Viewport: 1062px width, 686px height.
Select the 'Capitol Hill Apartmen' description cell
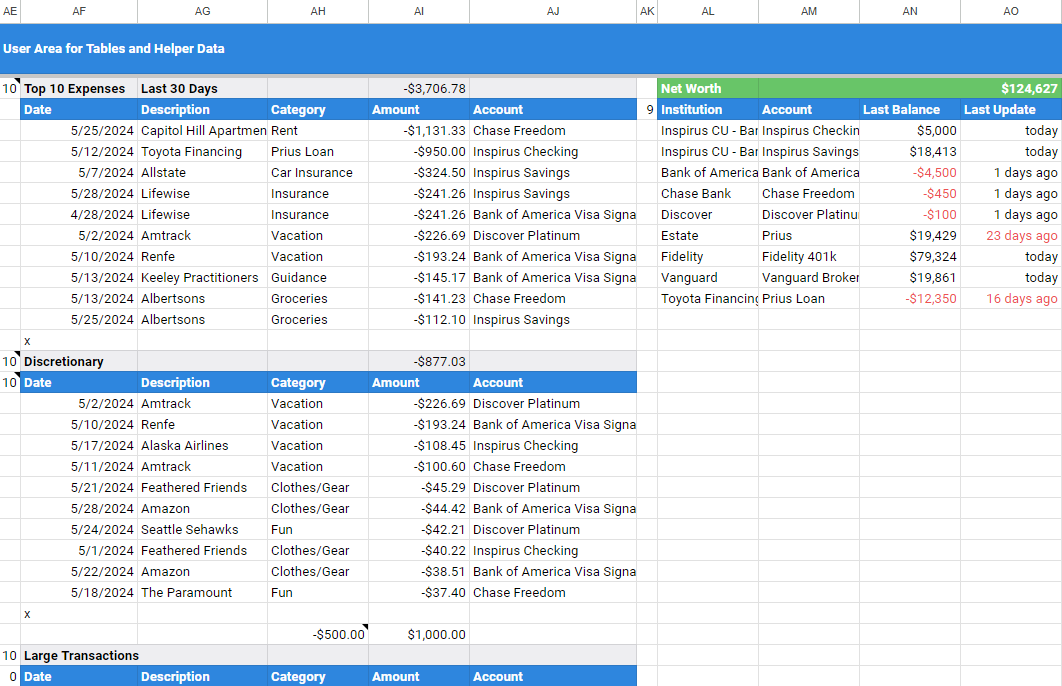[203, 131]
